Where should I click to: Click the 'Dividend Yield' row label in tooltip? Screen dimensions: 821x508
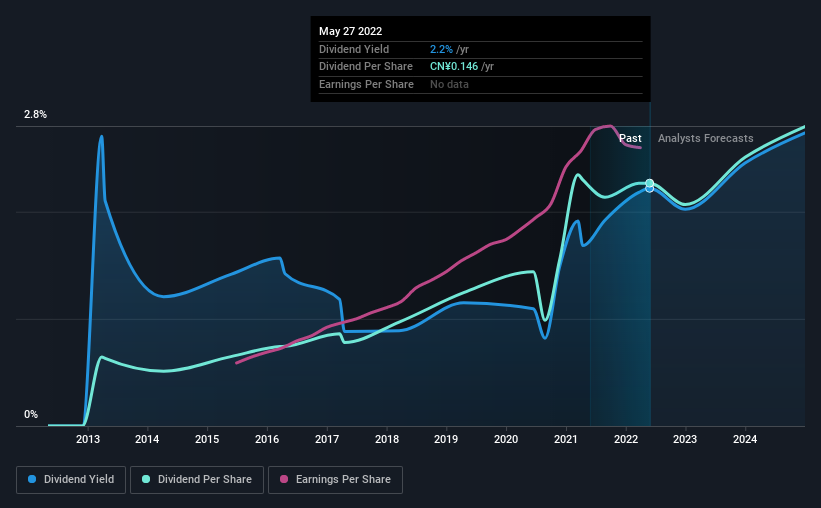click(x=354, y=49)
